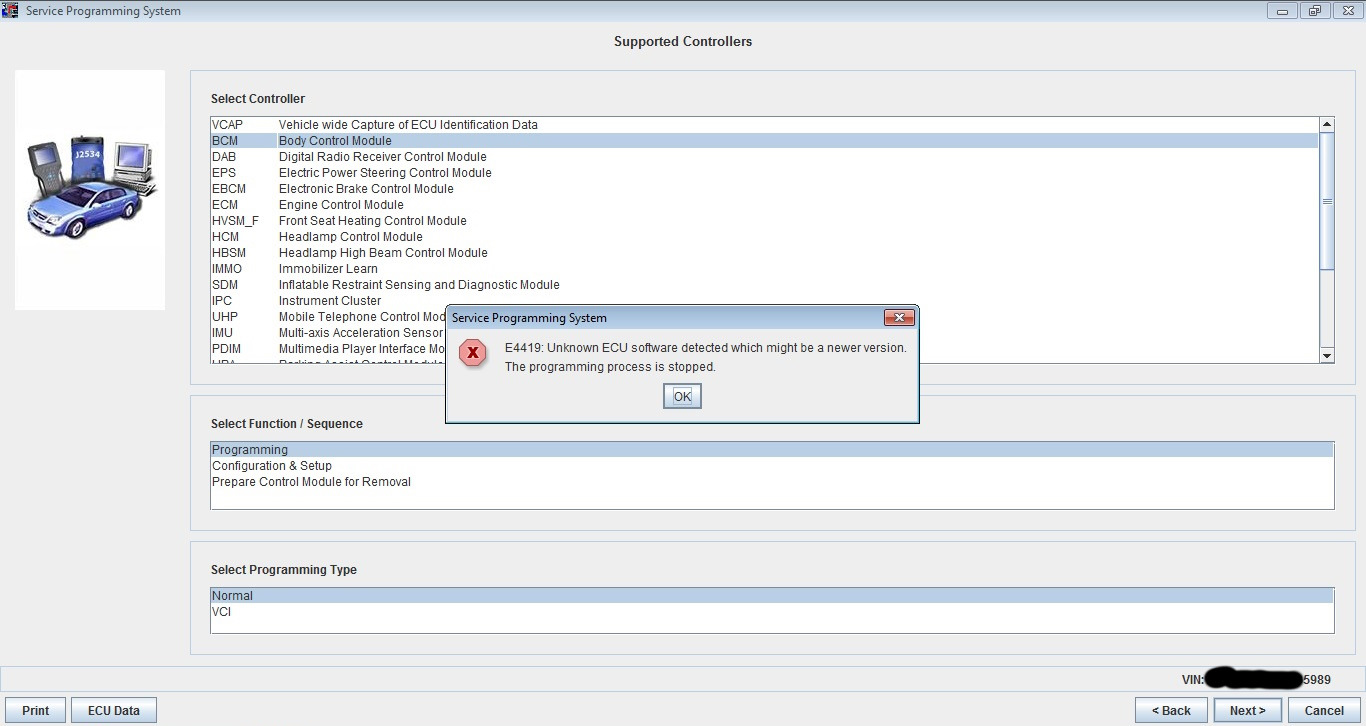Select VCAP Vehicle wide Capture row
This screenshot has height=726, width=1366.
[x=764, y=125]
